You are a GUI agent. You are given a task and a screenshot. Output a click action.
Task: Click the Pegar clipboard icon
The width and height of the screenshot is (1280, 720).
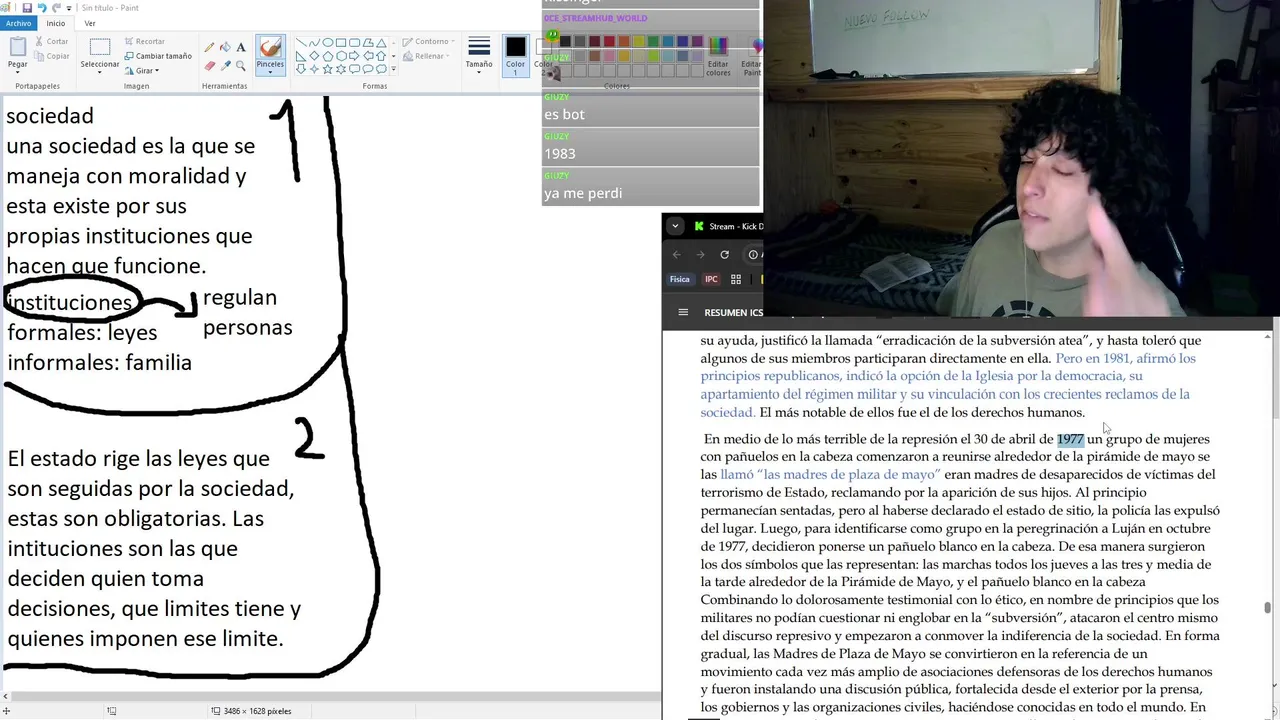(x=18, y=46)
